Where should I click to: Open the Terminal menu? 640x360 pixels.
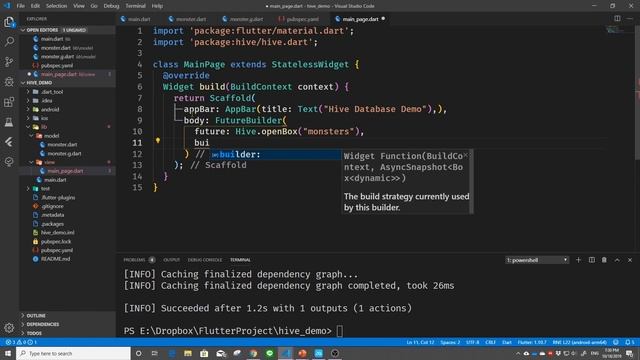135,6
